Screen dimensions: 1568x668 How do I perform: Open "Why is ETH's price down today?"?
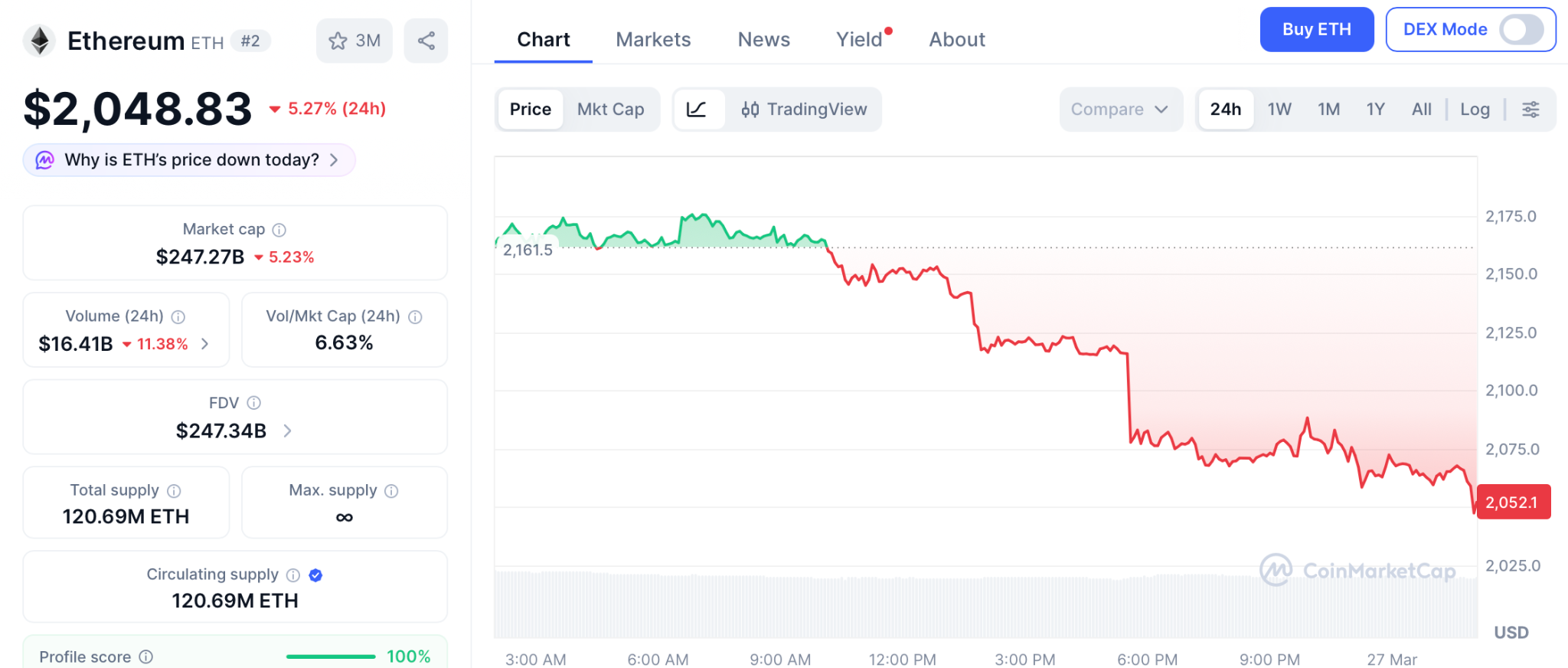tap(190, 160)
